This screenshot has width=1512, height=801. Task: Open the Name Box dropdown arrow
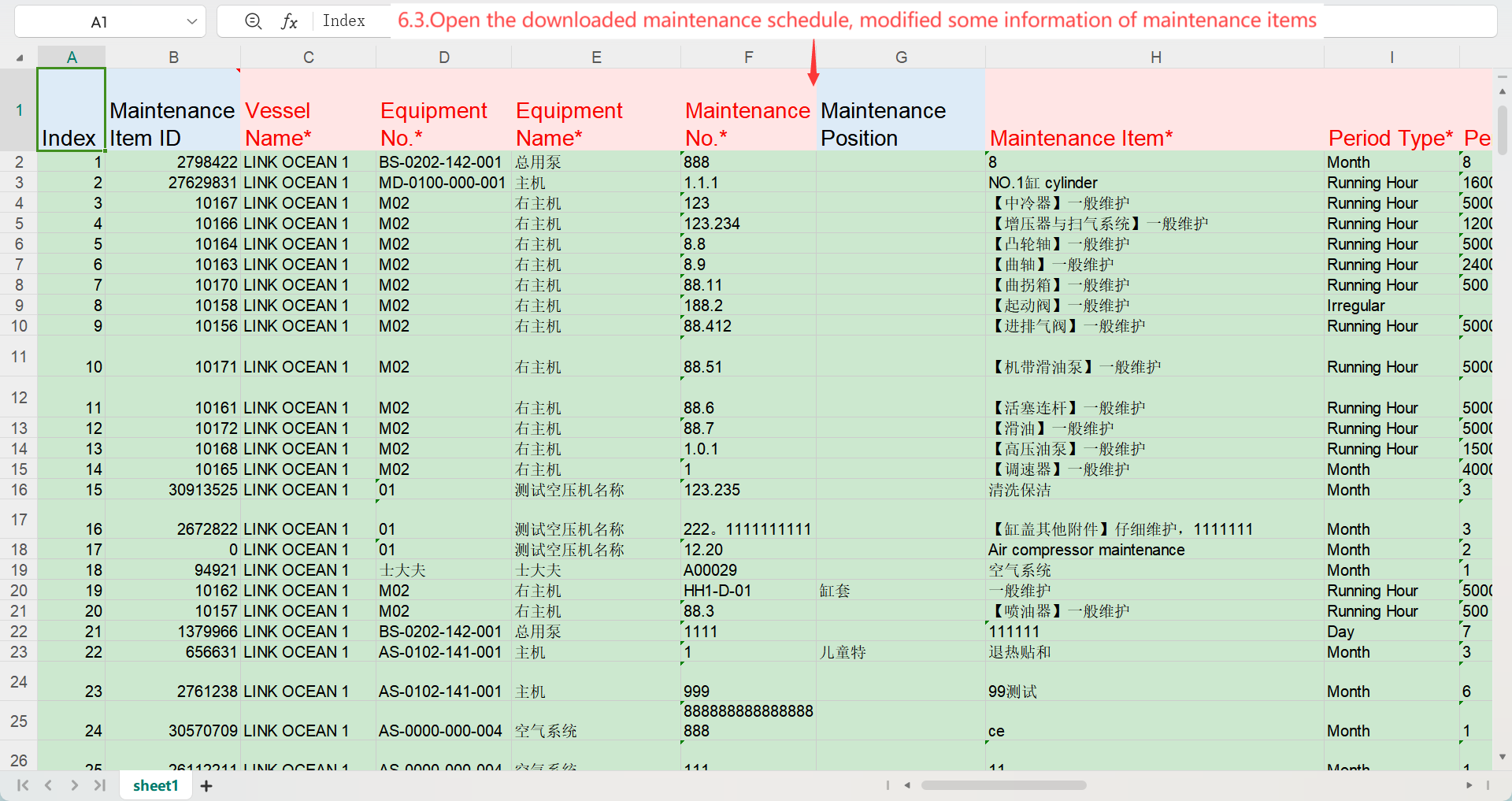click(191, 21)
